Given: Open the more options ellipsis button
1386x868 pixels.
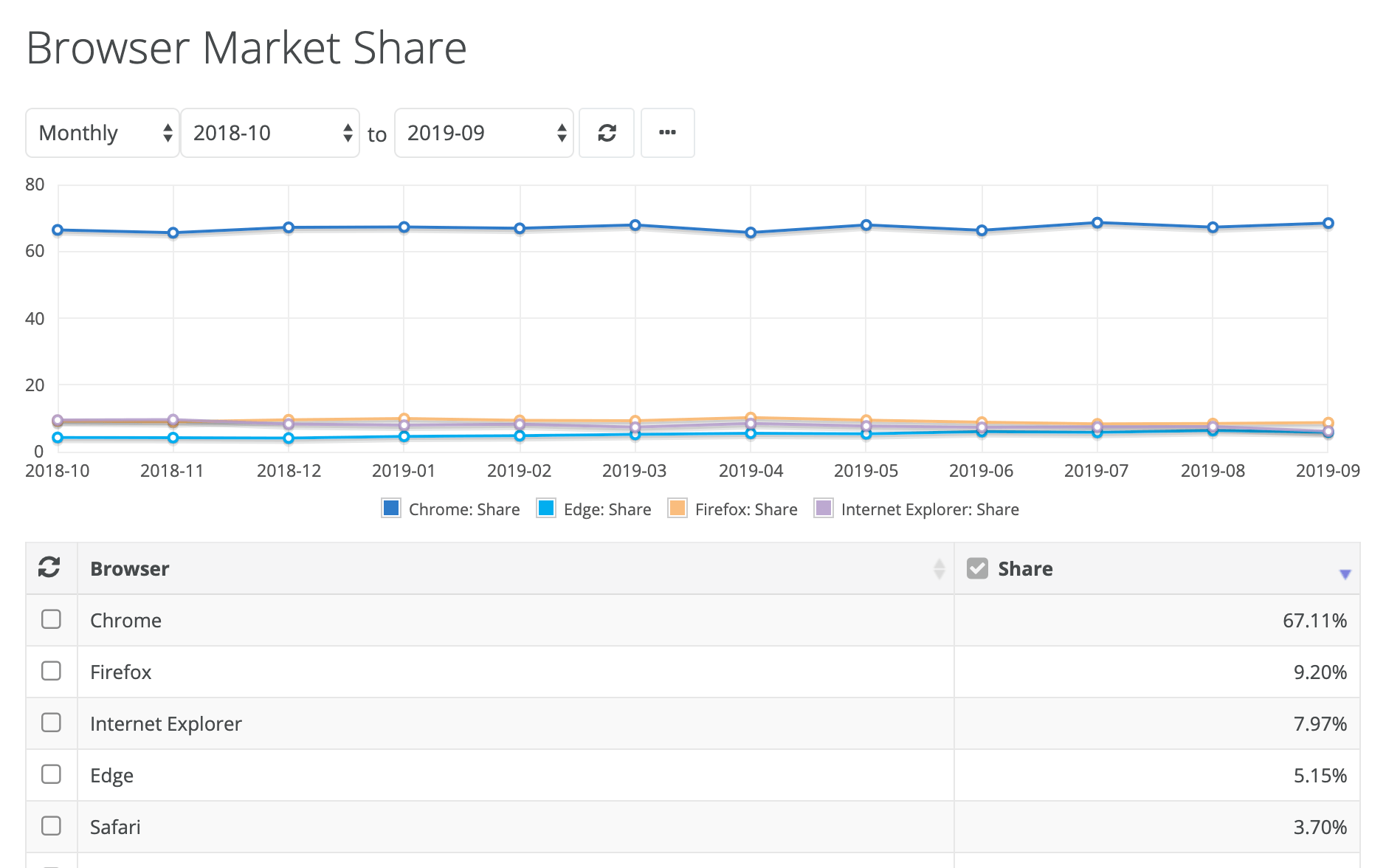Looking at the screenshot, I should point(667,133).
